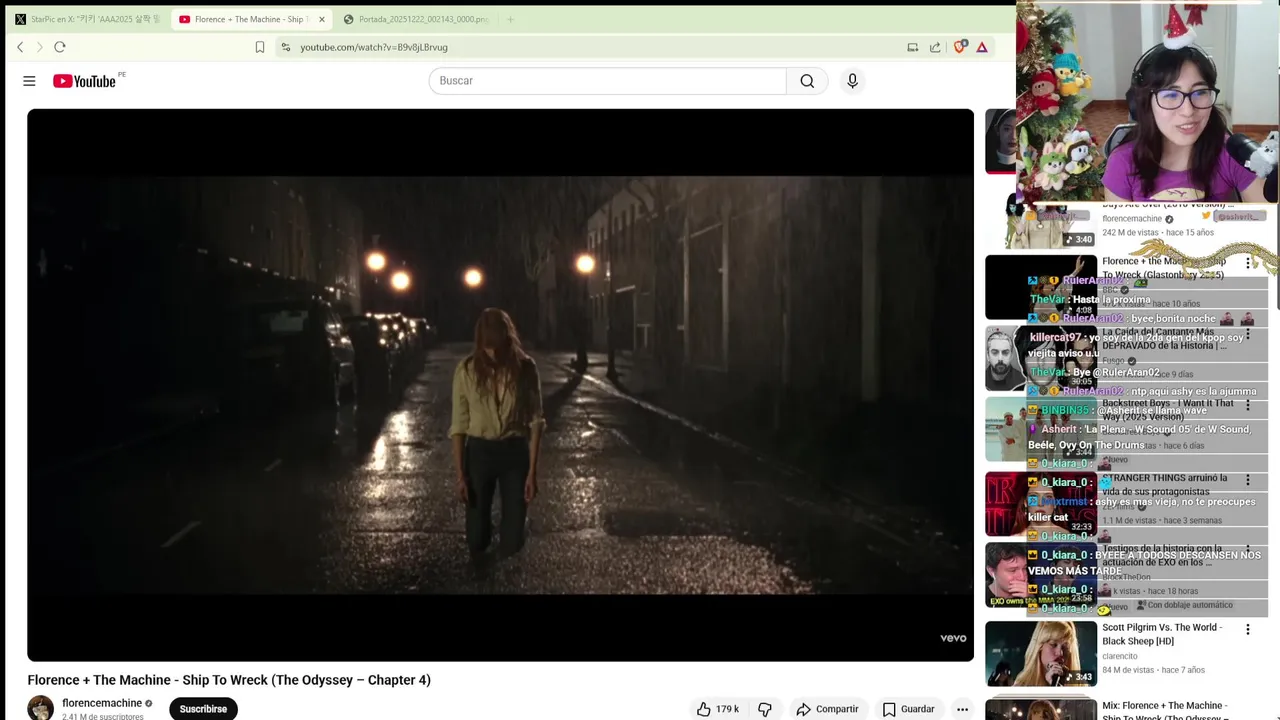Open the YouTube hamburger guide menu
The width and height of the screenshot is (1280, 720).
coord(29,81)
